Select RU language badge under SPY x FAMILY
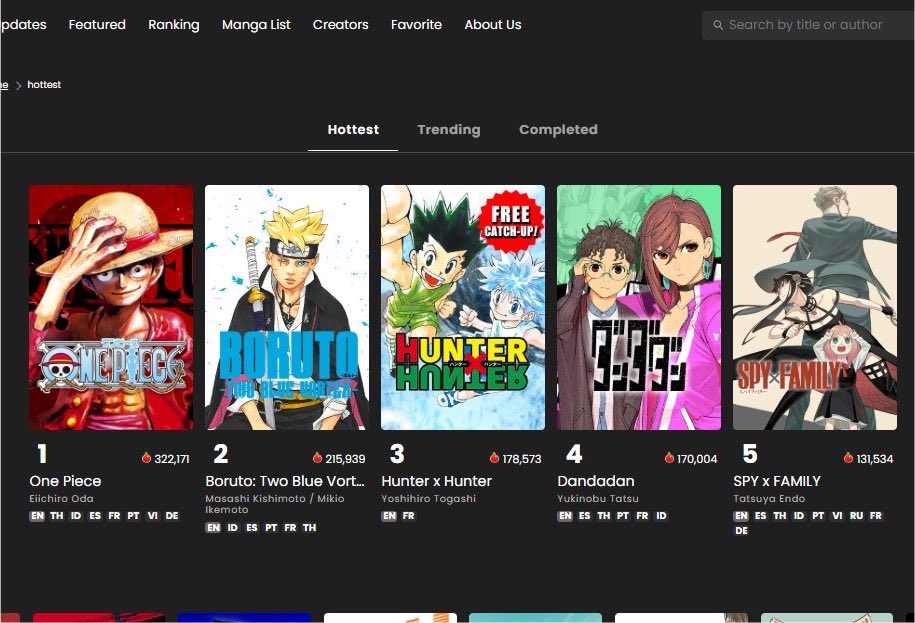 coord(856,516)
